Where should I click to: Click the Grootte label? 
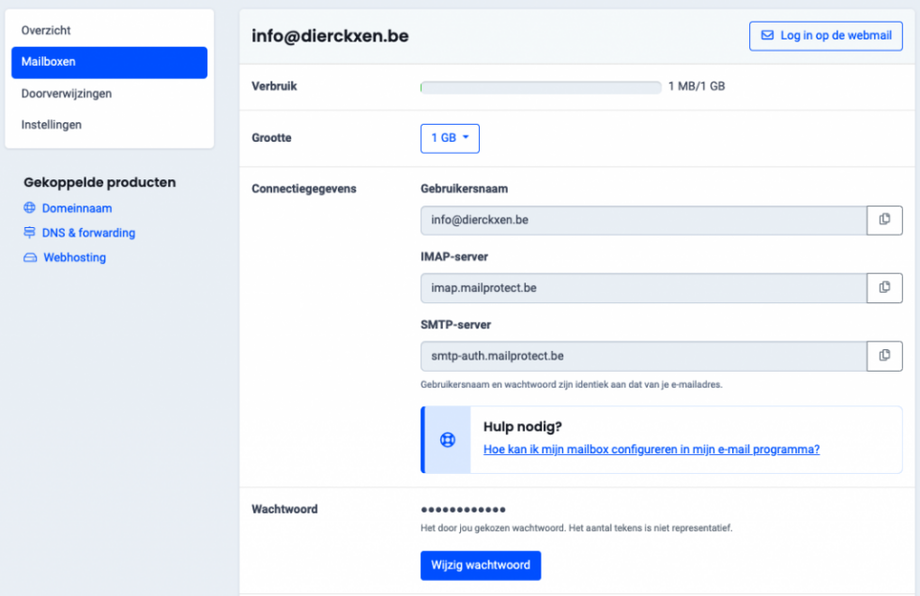pyautogui.click(x=271, y=138)
